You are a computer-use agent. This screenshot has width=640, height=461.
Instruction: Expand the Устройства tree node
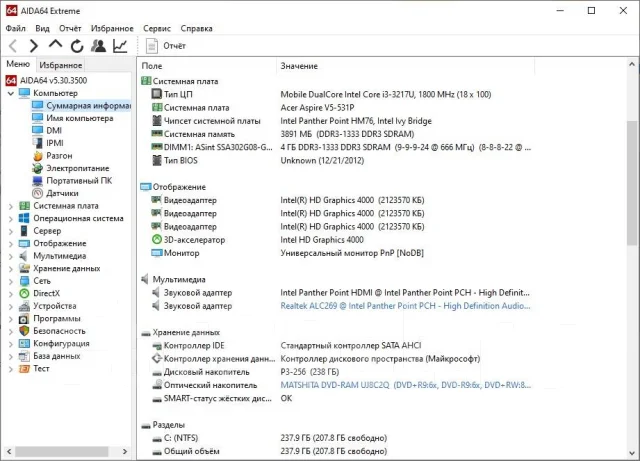11,307
